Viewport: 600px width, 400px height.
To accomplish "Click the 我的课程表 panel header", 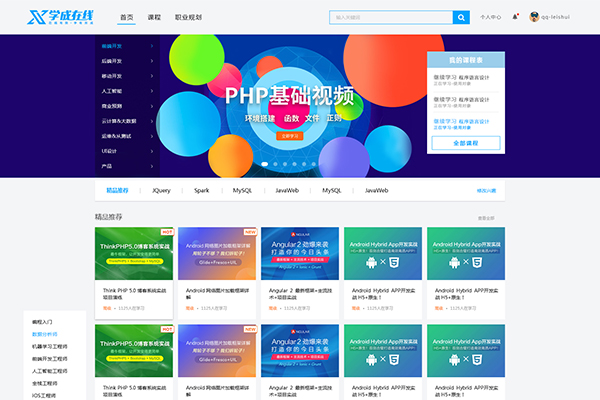I will point(466,60).
